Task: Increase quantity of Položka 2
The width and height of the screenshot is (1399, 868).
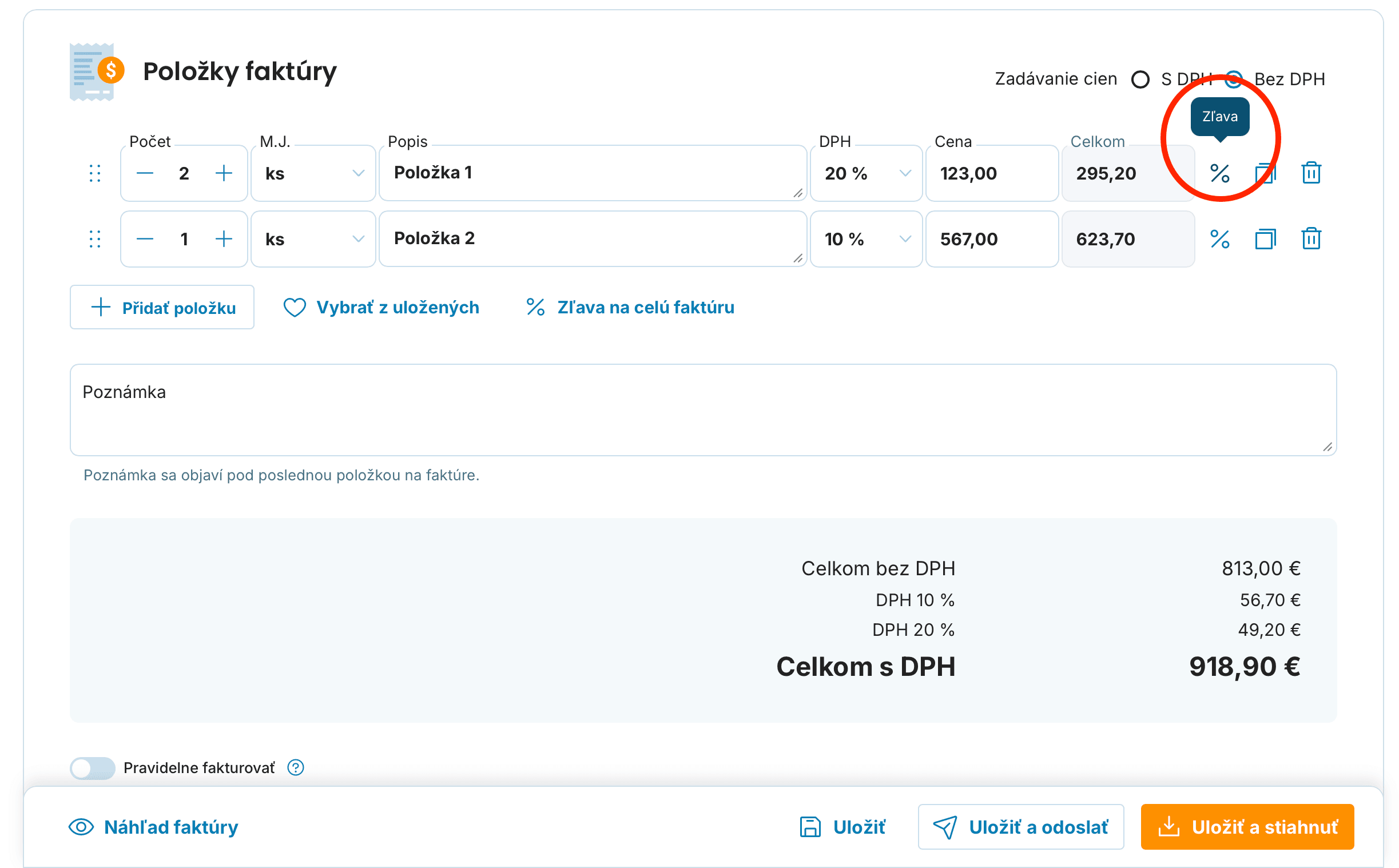Action: [x=223, y=239]
